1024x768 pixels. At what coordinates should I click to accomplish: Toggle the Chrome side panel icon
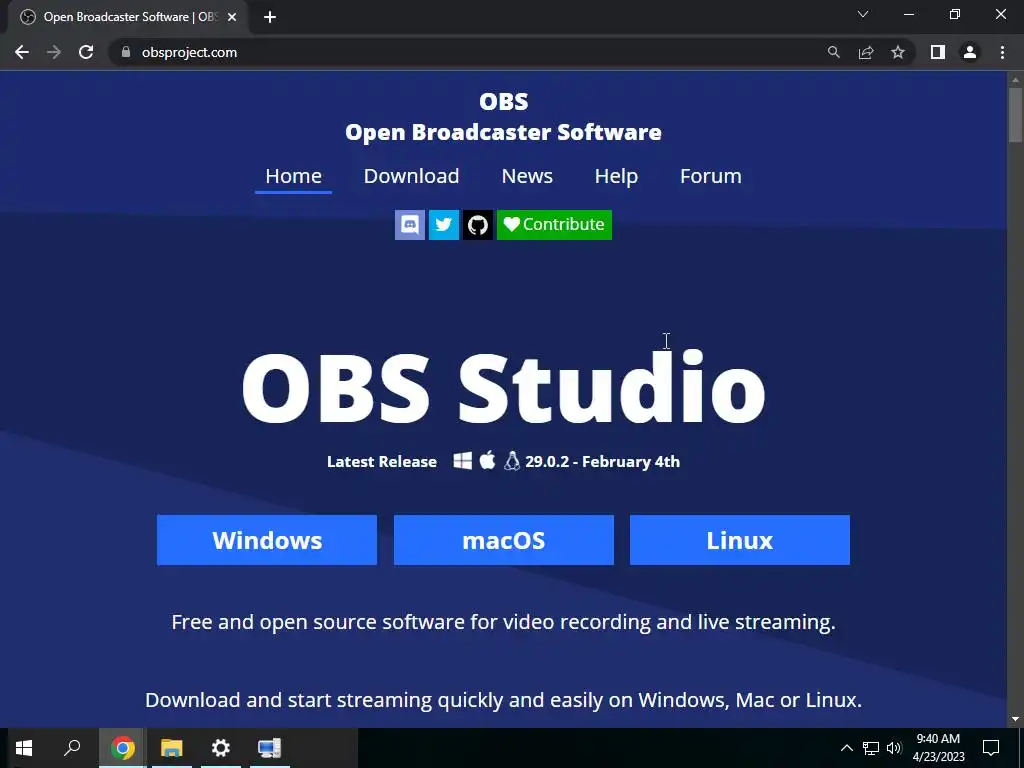pyautogui.click(x=938, y=52)
